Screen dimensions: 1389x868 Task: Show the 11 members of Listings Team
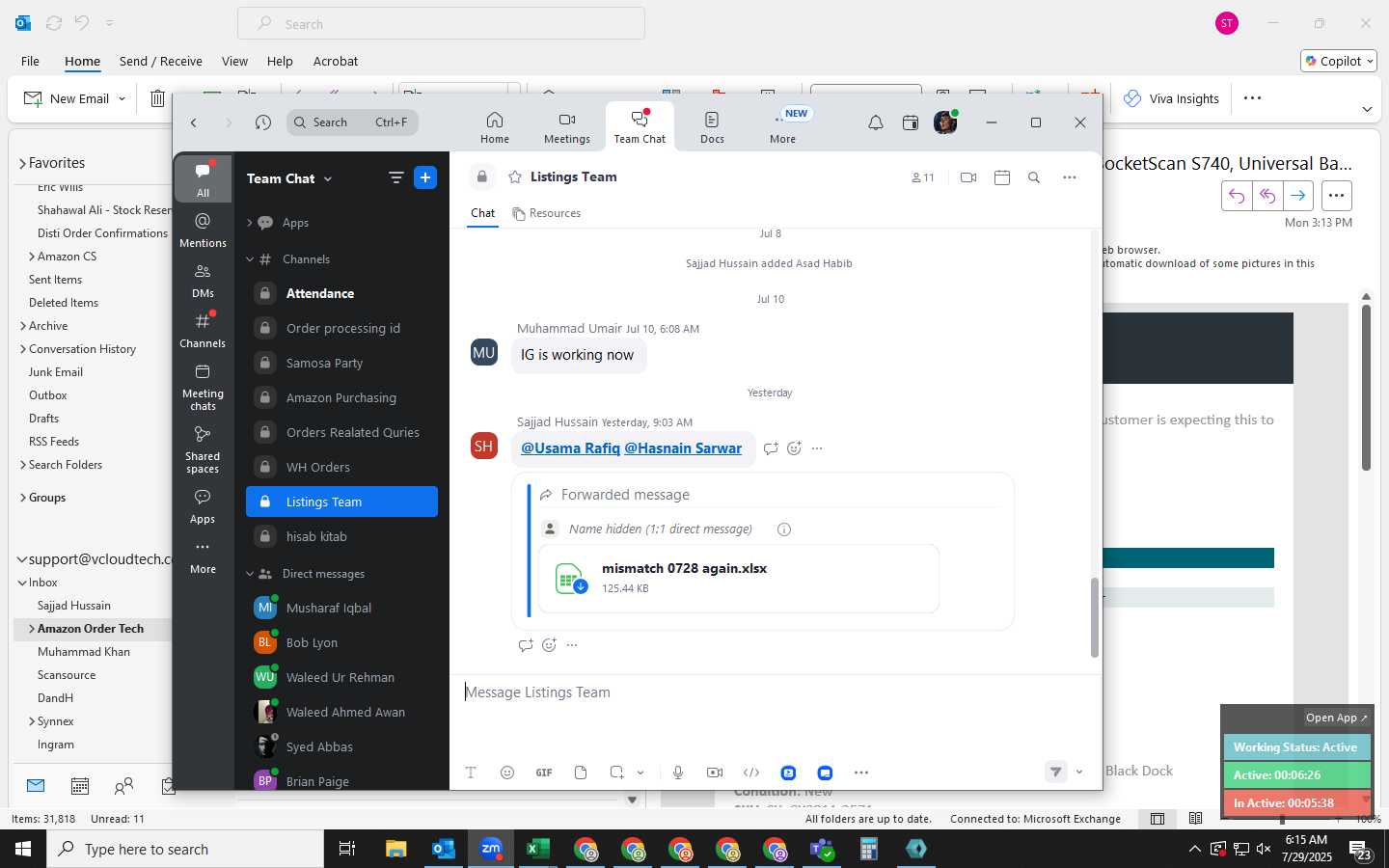pyautogui.click(x=922, y=177)
